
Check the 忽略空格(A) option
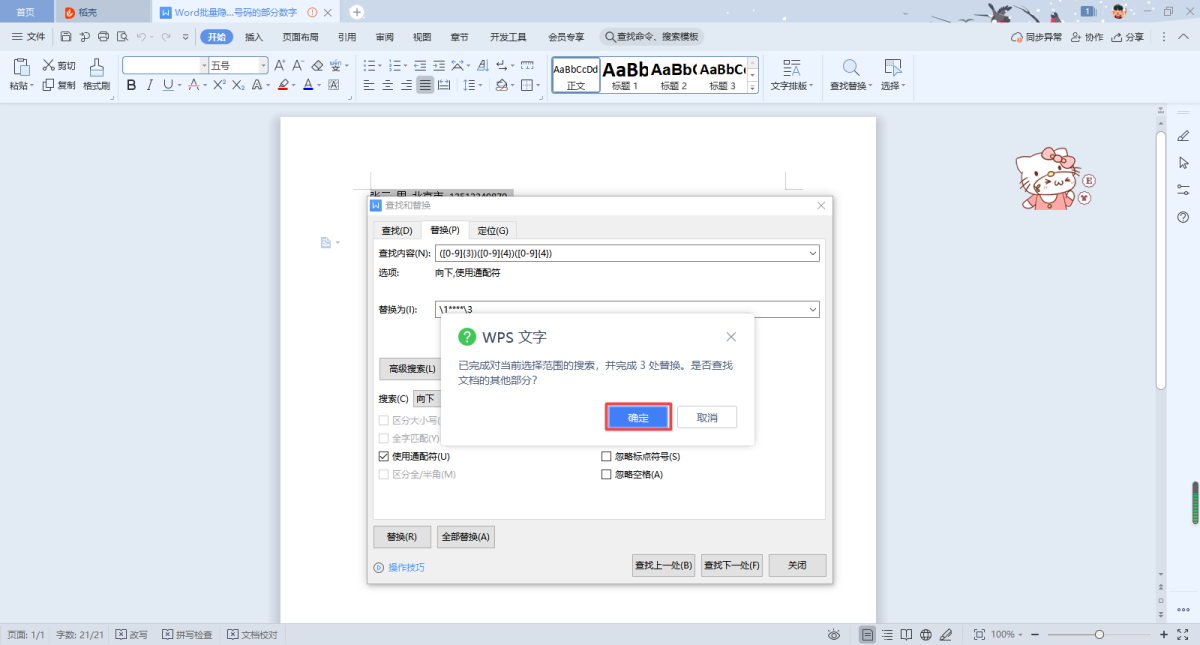[x=606, y=475]
